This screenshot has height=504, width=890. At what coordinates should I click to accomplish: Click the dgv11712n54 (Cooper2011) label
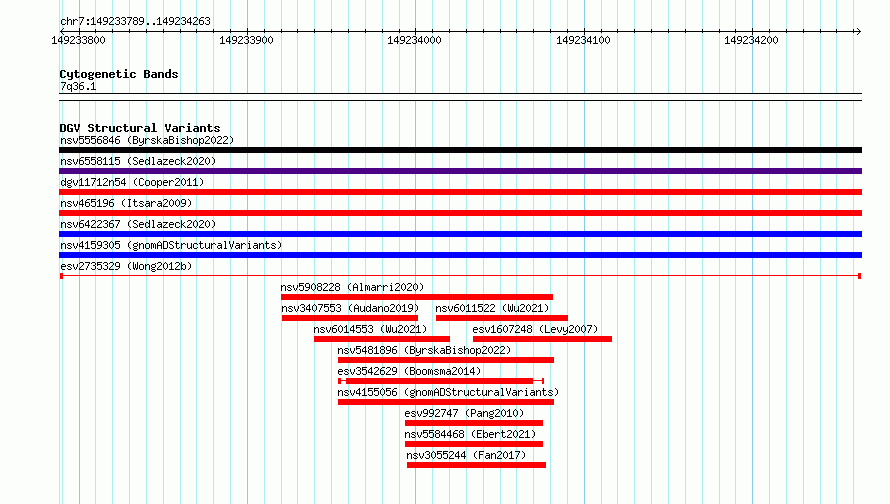132,182
